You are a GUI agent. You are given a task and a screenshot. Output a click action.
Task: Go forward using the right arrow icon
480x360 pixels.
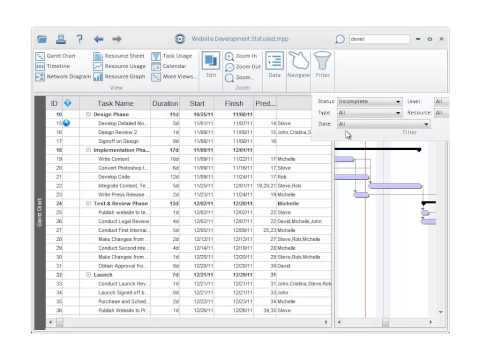pyautogui.click(x=117, y=39)
